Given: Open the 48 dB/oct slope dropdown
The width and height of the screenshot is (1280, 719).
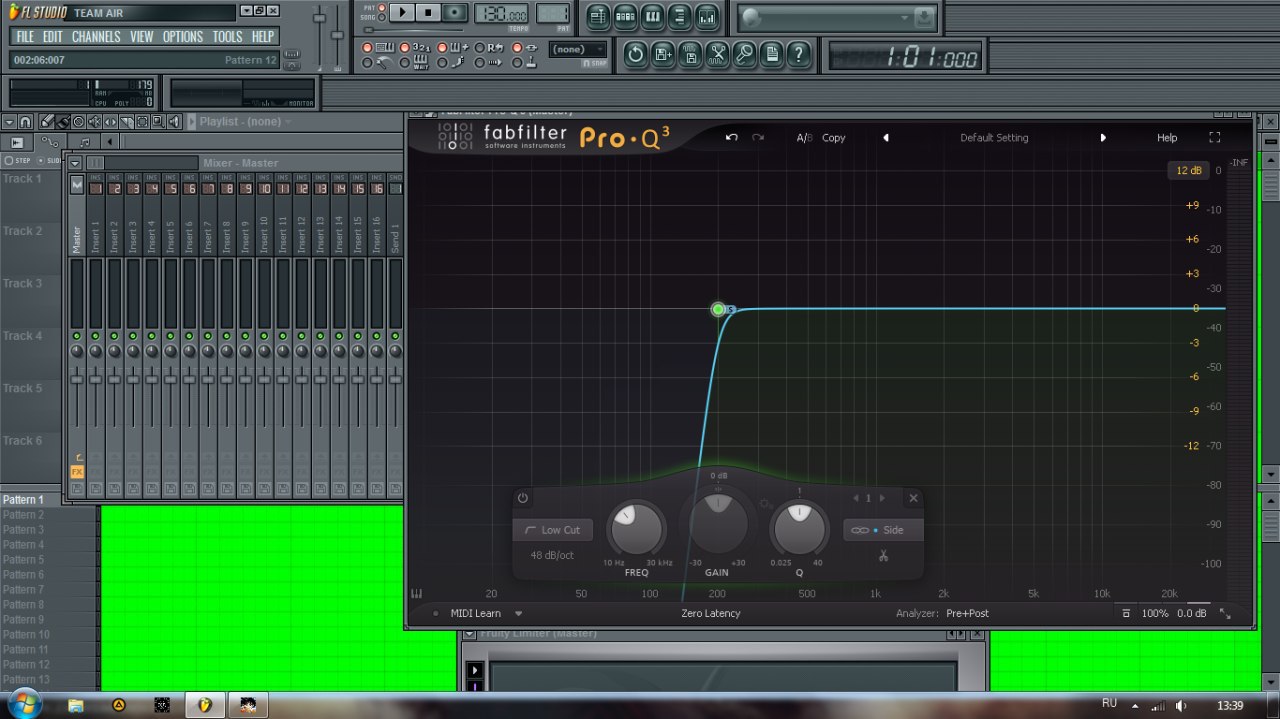Looking at the screenshot, I should tap(552, 556).
